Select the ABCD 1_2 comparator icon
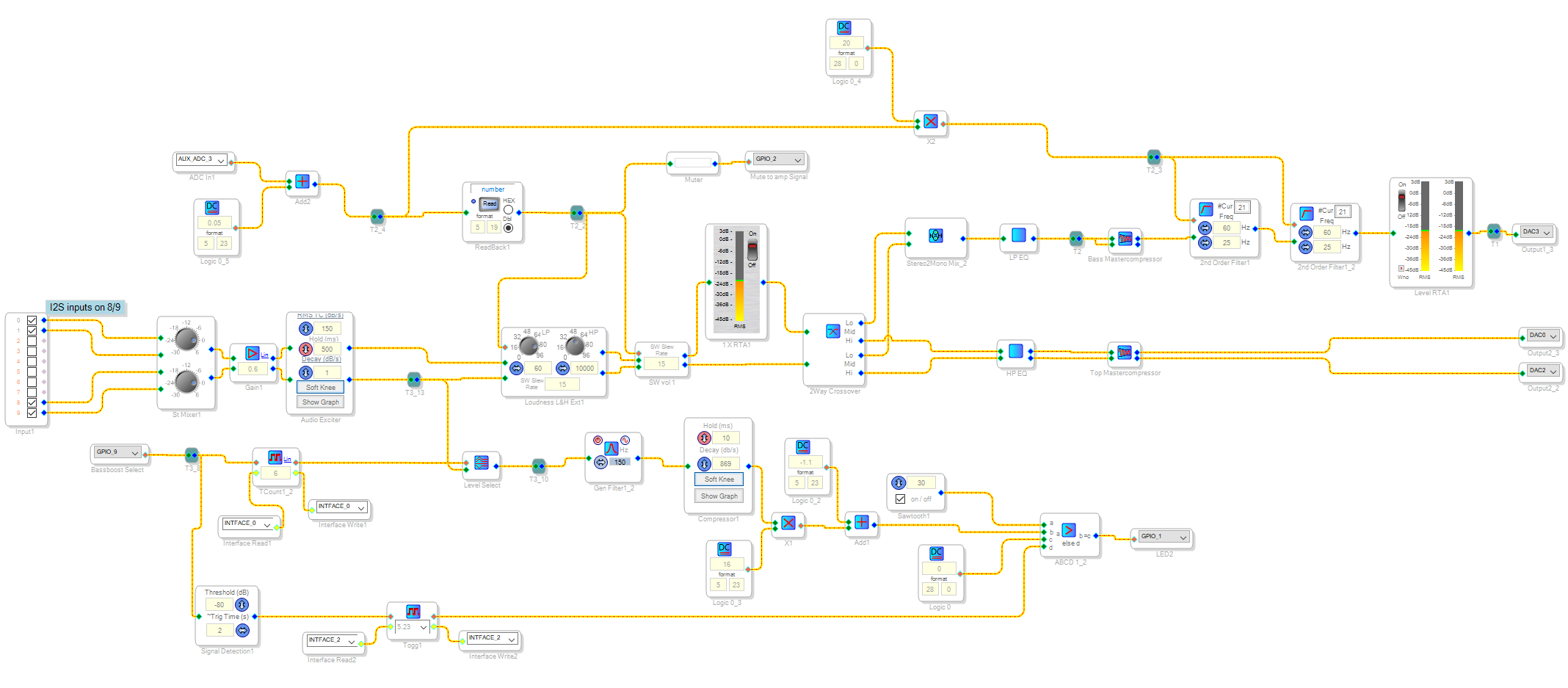Screen dimensions: 1568x688 pos(1068,530)
